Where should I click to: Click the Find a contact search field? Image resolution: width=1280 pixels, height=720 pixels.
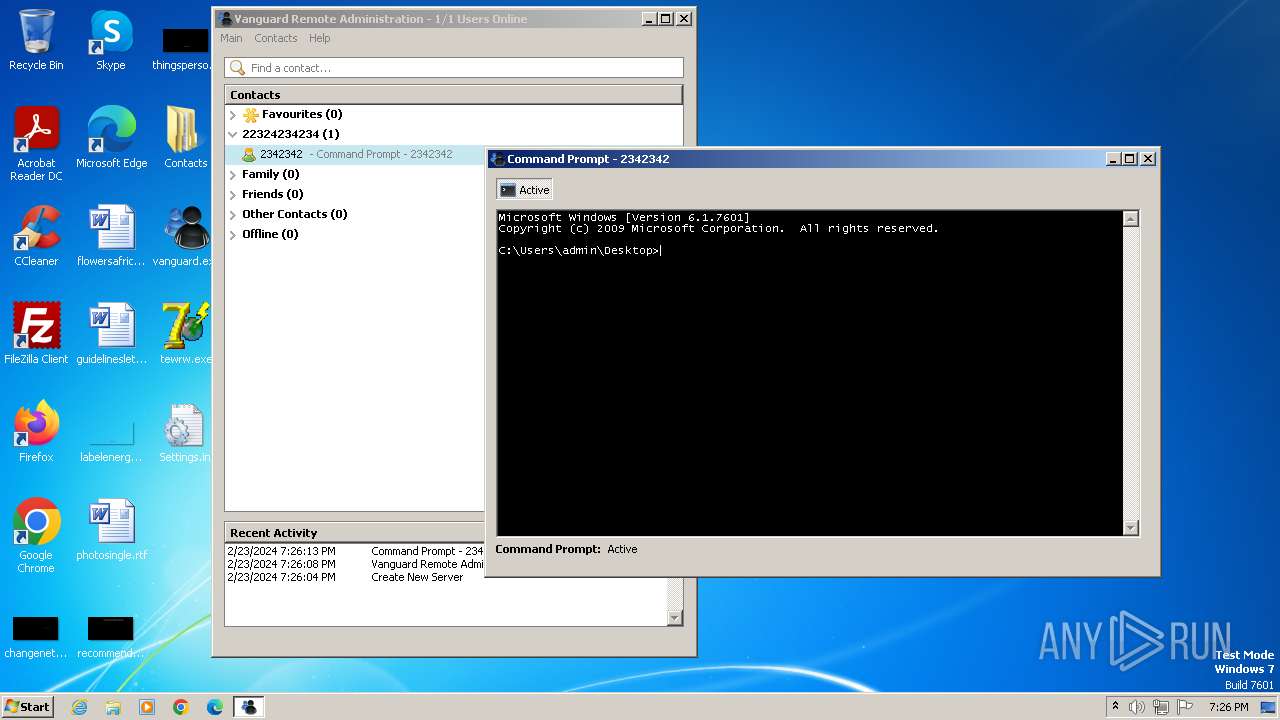click(x=454, y=68)
